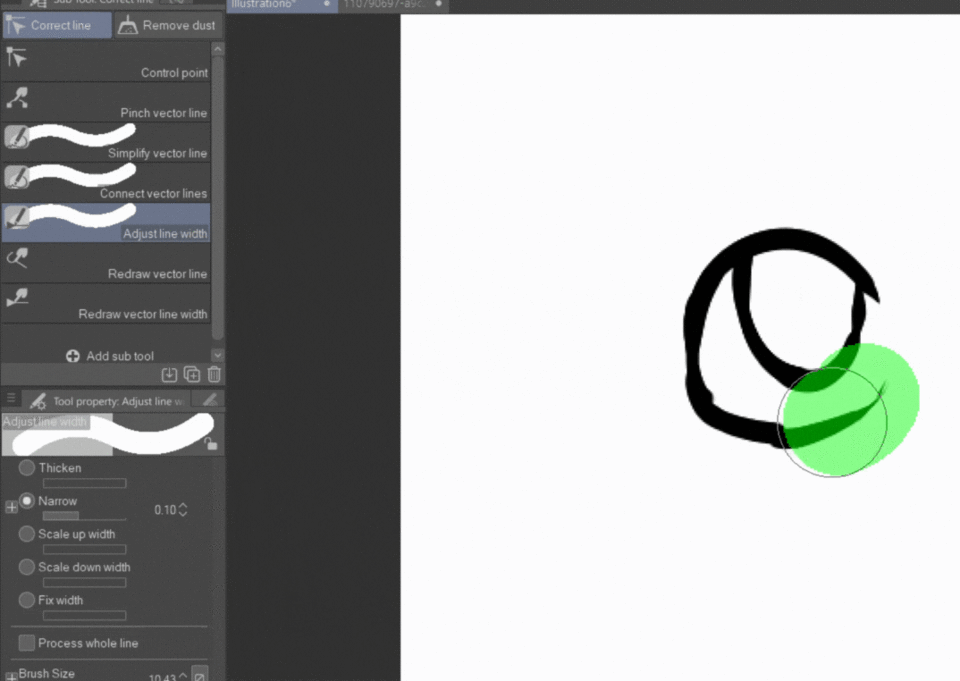Image resolution: width=960 pixels, height=681 pixels.
Task: Click the Adjust line width stroke preview
Action: 113,434
